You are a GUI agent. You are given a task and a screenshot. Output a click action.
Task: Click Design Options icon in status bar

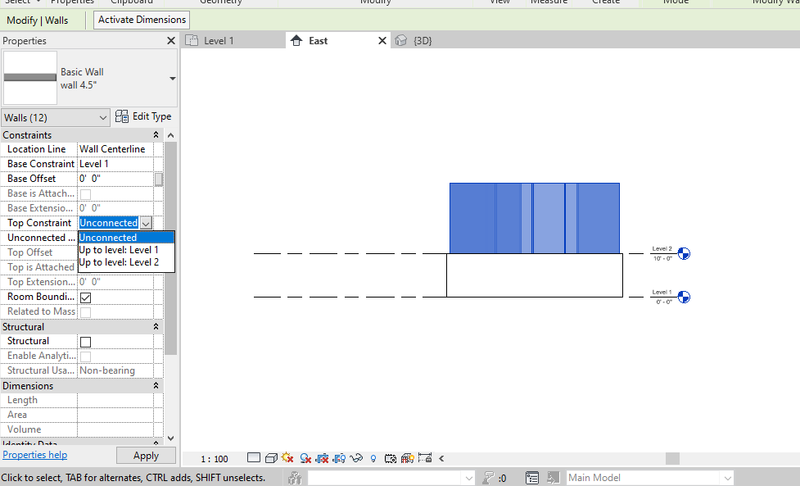532,478
